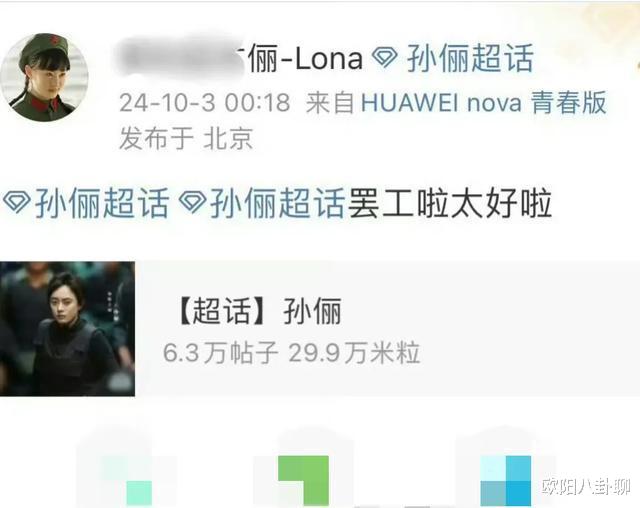Click the second diamond icon in the post text
Viewport: 640px width, 508px height.
pyautogui.click(x=192, y=203)
